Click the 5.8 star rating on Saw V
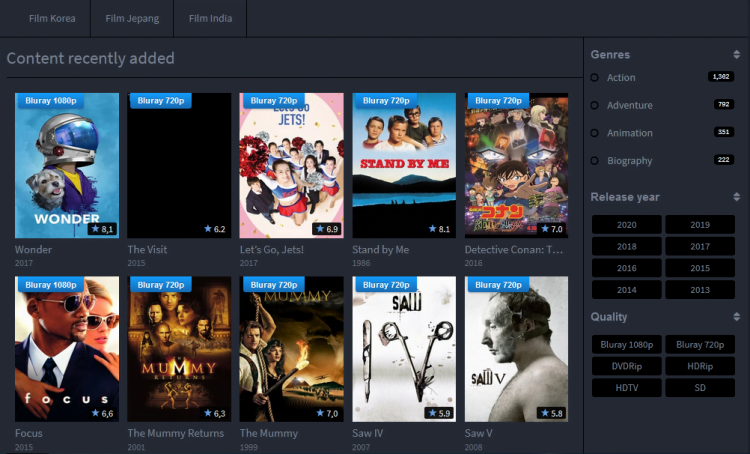 [x=552, y=413]
